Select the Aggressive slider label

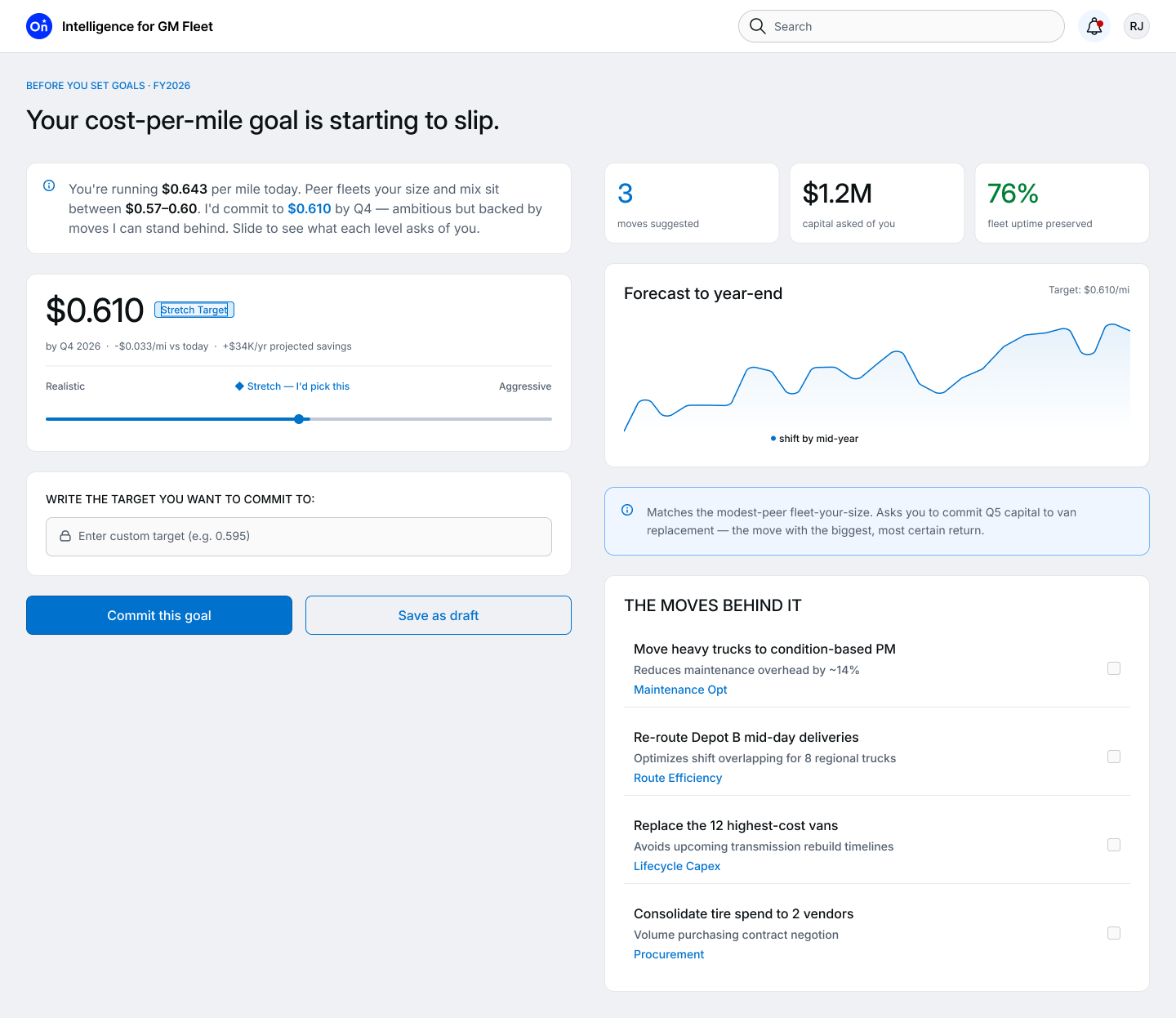525,386
